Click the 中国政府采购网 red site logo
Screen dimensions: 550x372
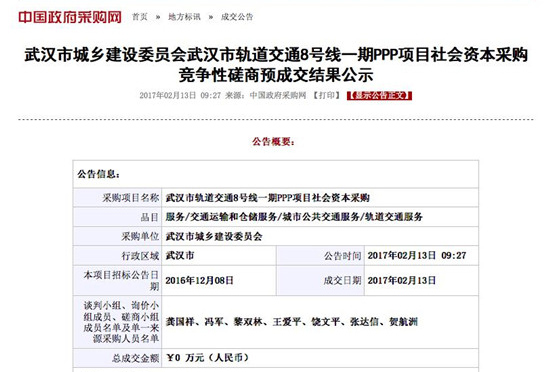click(x=70, y=17)
